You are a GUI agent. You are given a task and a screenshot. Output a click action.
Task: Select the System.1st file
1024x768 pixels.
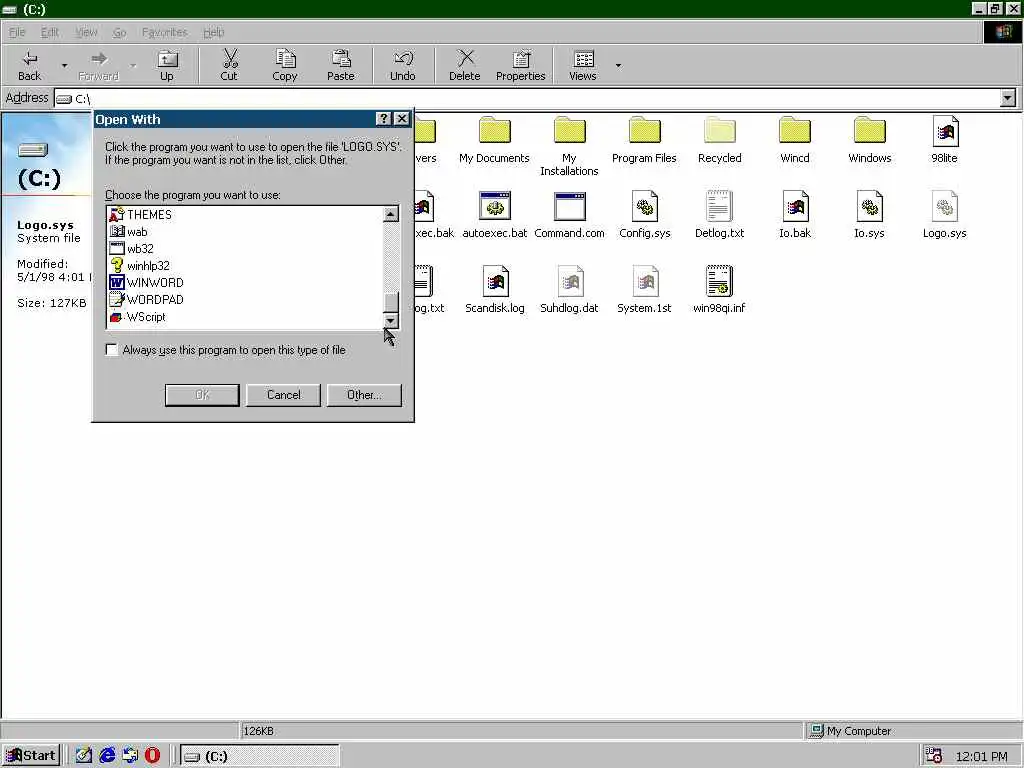(x=645, y=289)
